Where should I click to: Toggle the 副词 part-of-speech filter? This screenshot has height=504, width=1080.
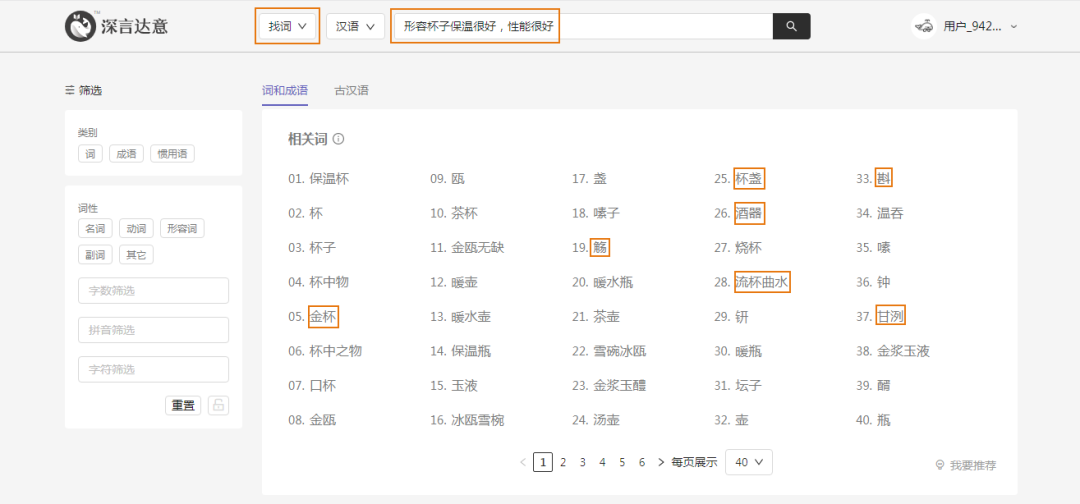click(95, 255)
